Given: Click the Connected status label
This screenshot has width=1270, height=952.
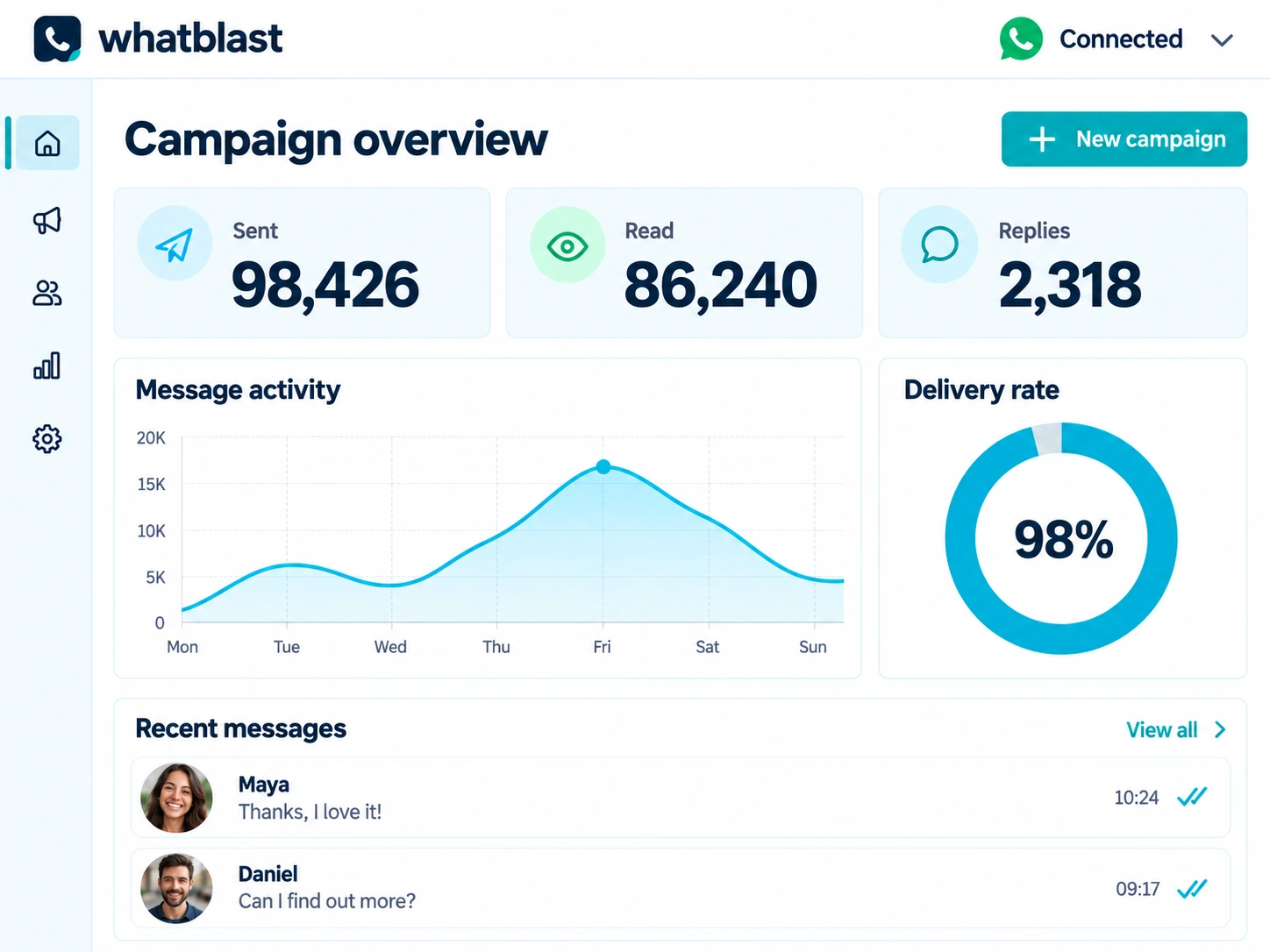Looking at the screenshot, I should pos(1121,39).
